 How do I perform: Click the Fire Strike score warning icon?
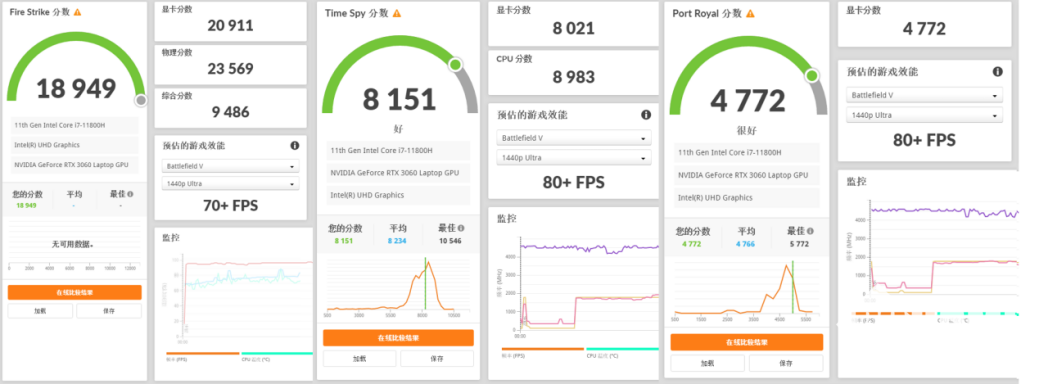pos(78,13)
